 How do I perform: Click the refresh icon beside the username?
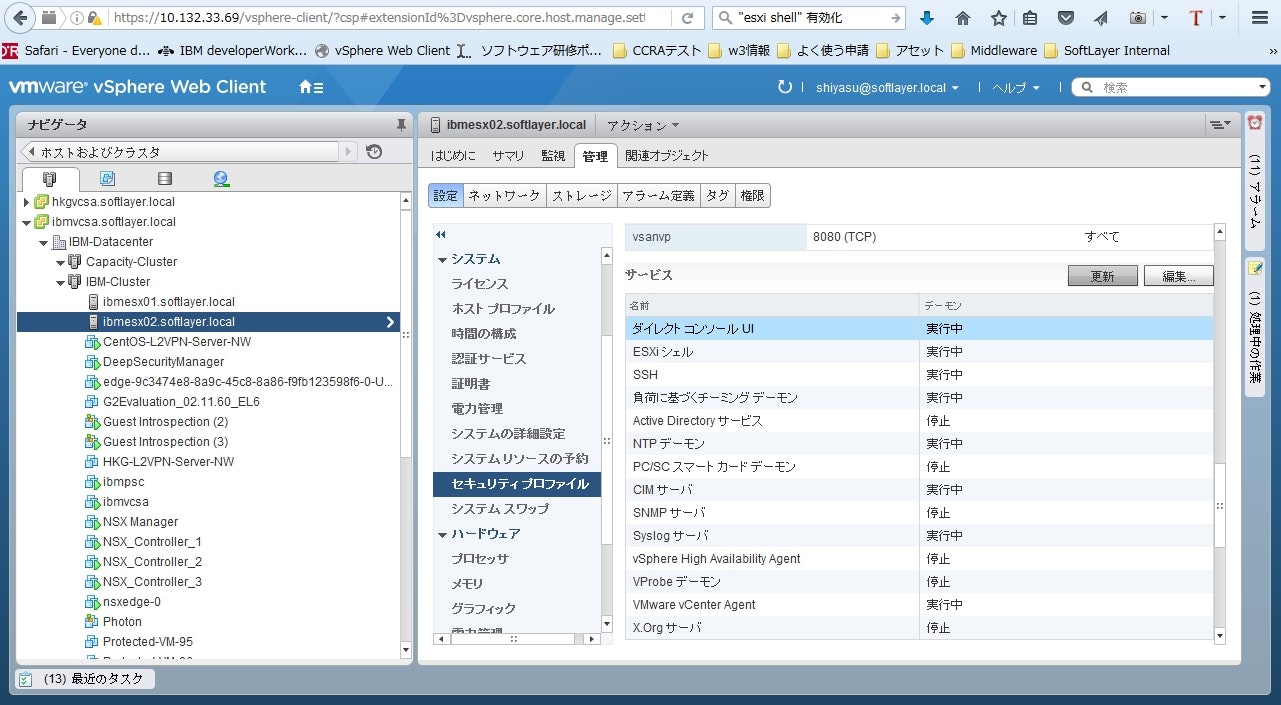[785, 87]
